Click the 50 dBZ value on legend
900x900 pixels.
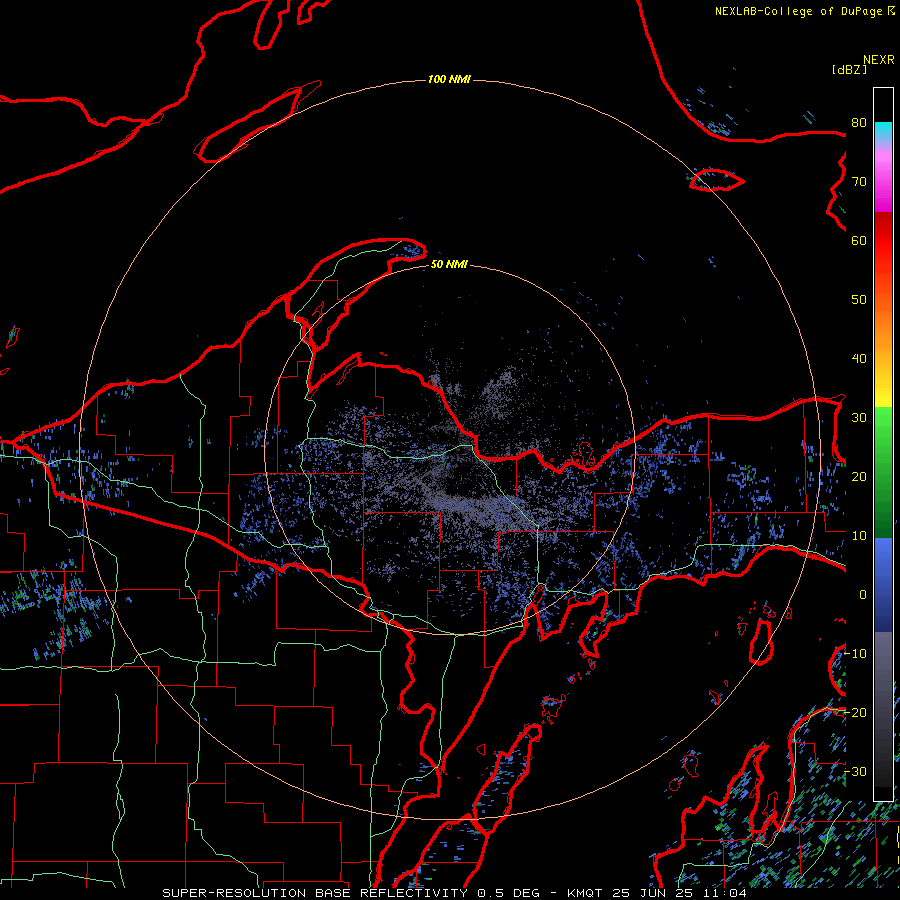[x=859, y=300]
